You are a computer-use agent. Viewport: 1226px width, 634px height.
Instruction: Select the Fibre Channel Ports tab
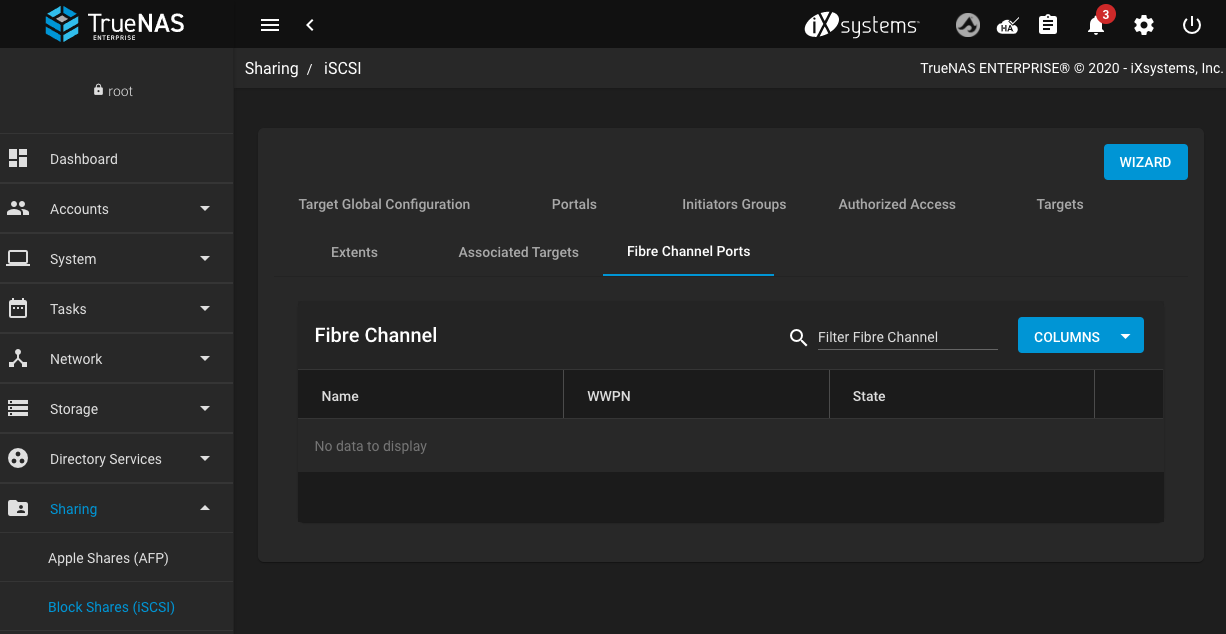click(688, 251)
